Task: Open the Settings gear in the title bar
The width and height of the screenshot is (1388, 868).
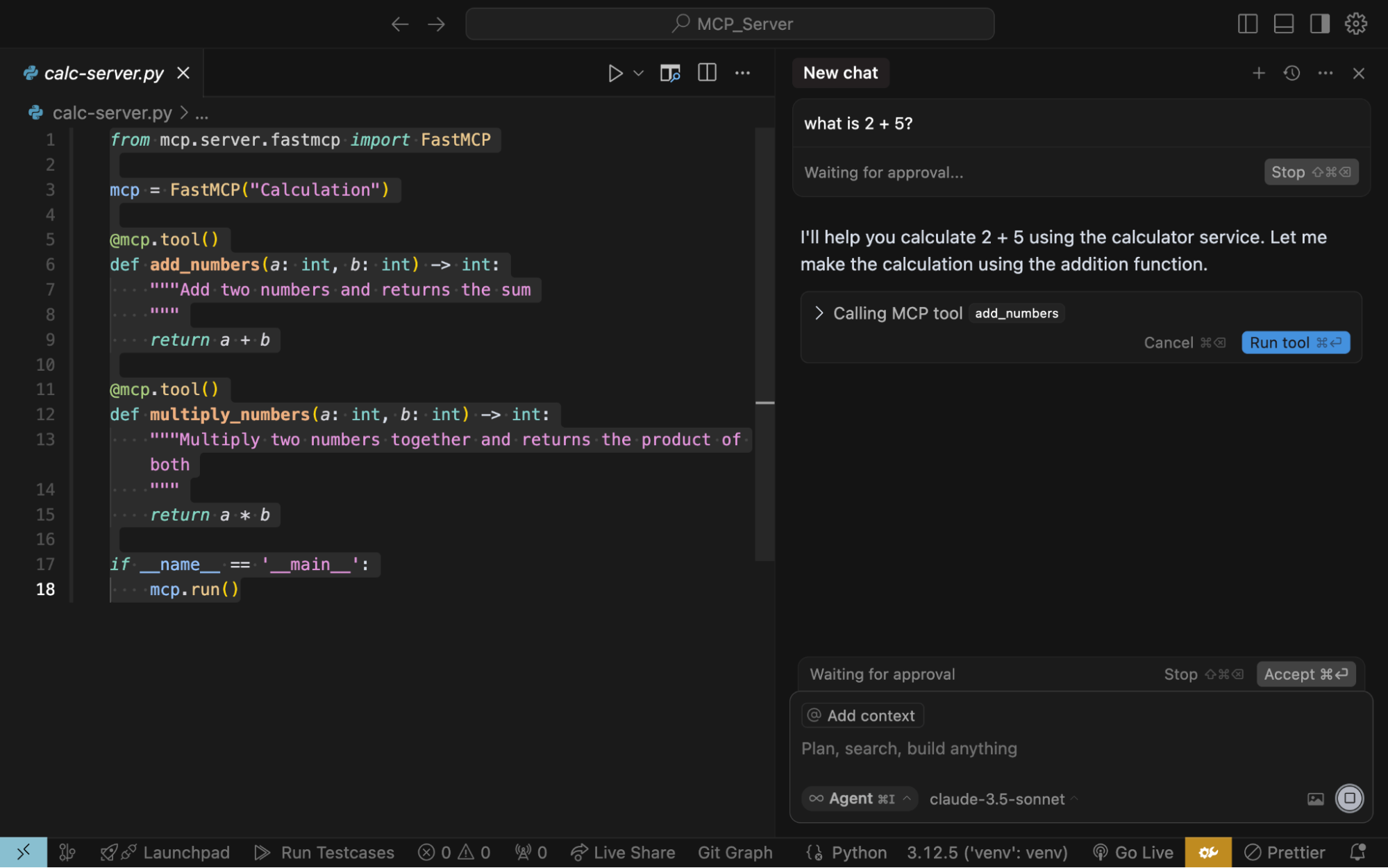Action: [1355, 23]
